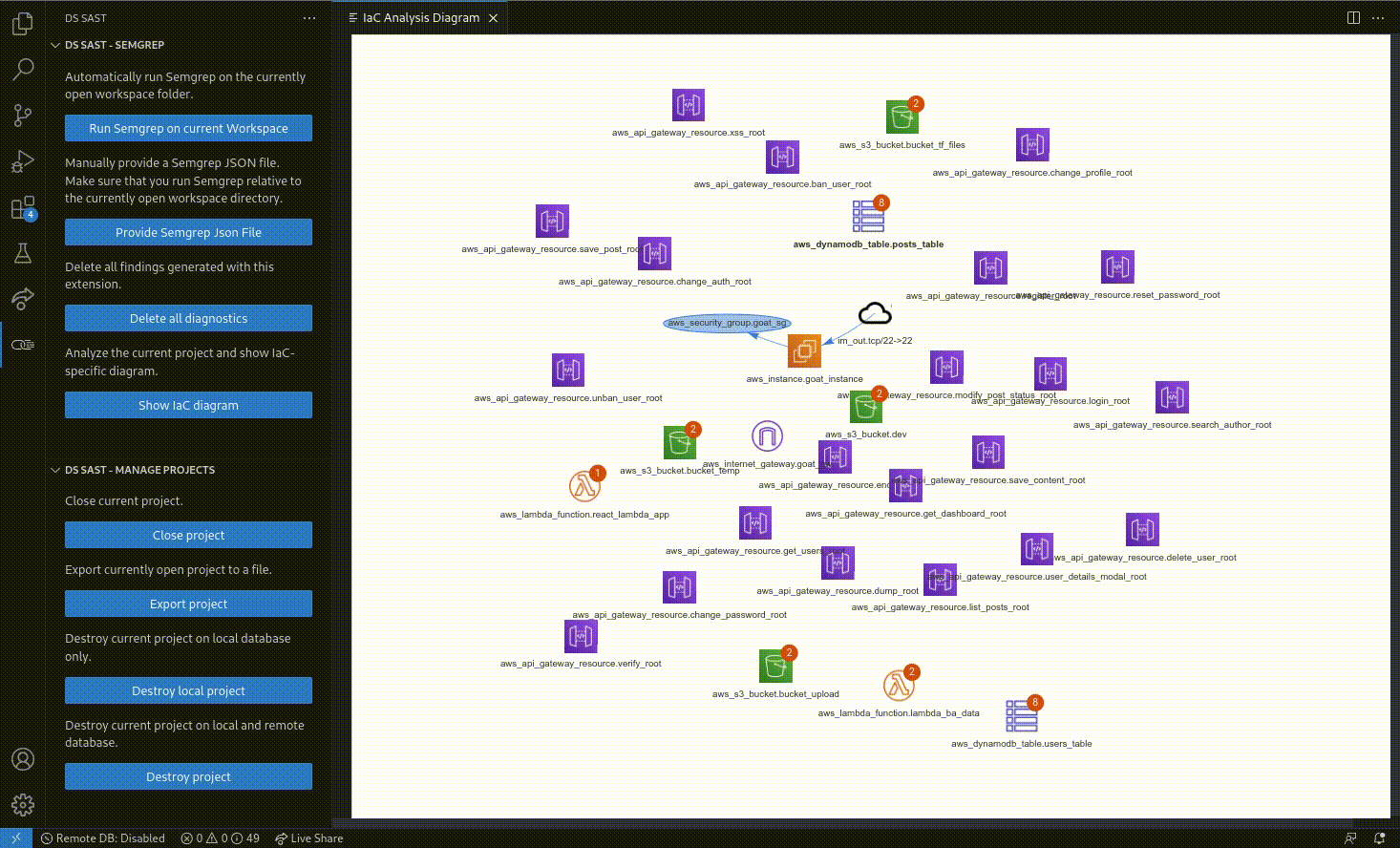Open the Live Share view icon
The width and height of the screenshot is (1400, 848).
click(23, 299)
